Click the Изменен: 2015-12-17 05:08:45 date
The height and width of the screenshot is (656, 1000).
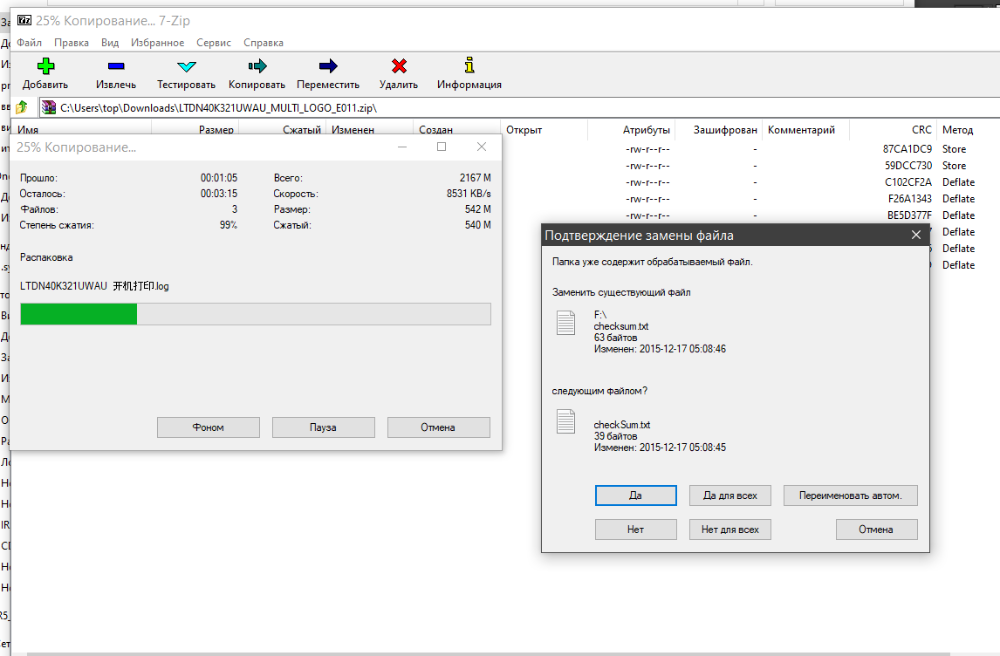point(659,448)
